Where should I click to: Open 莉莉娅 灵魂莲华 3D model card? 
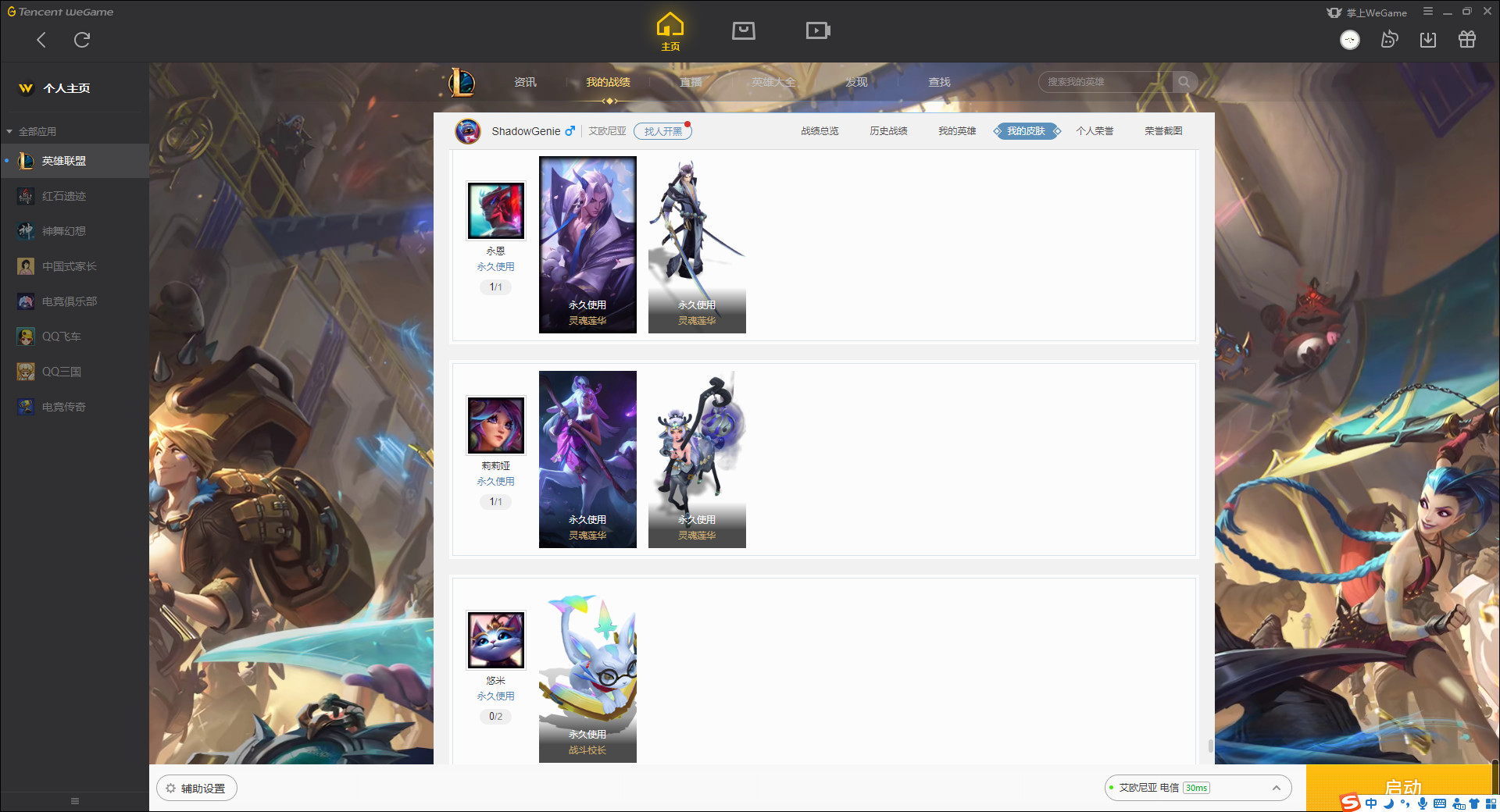[x=697, y=459]
